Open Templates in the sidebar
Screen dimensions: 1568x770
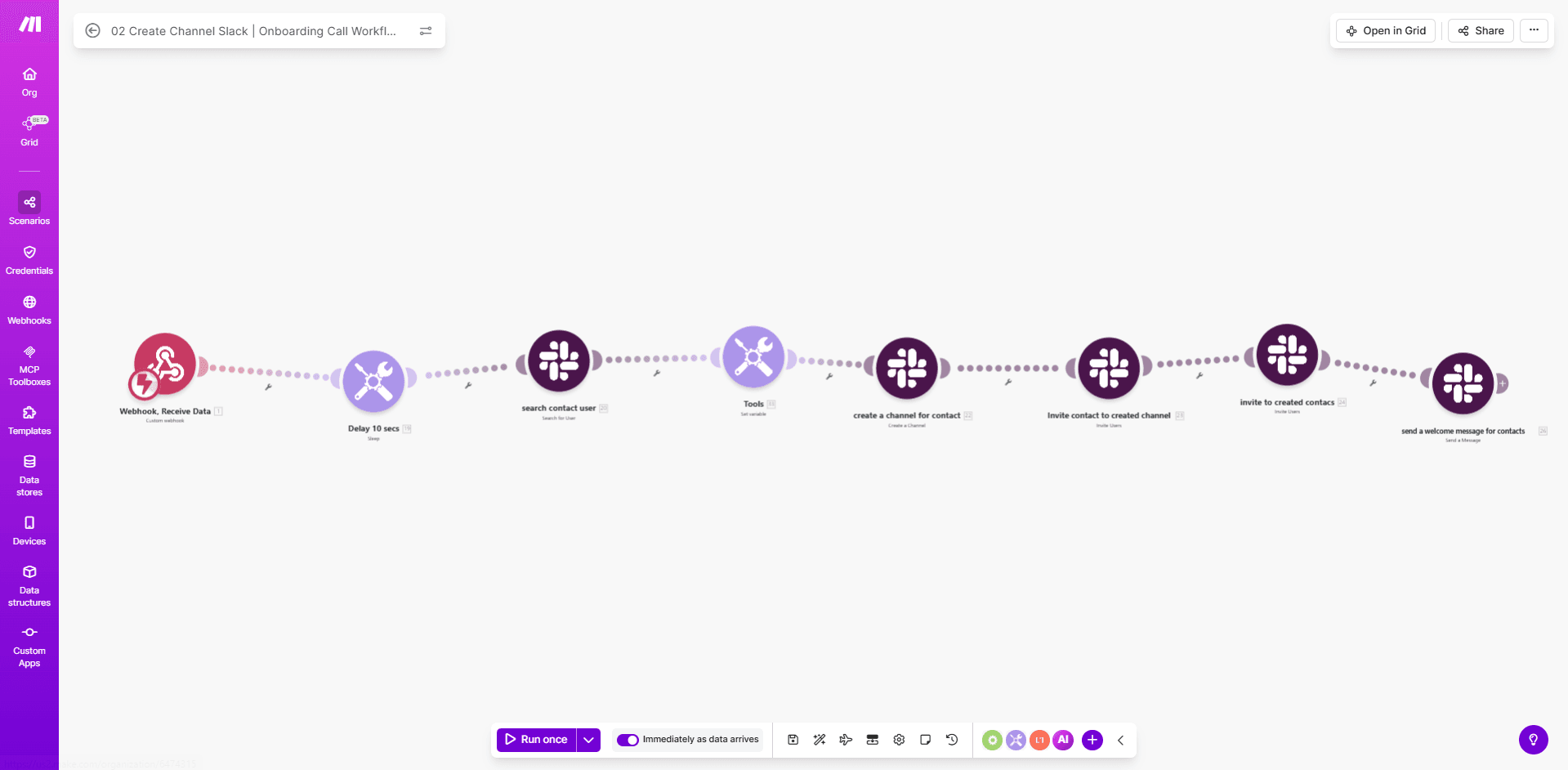29,420
